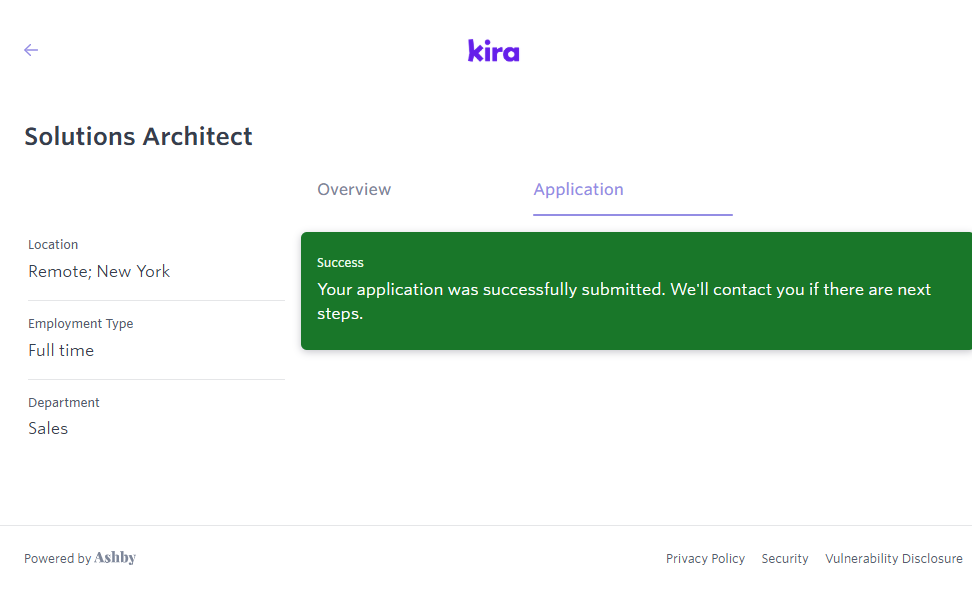Click the purple underline below Application tab
The width and height of the screenshot is (972, 592).
tap(632, 215)
